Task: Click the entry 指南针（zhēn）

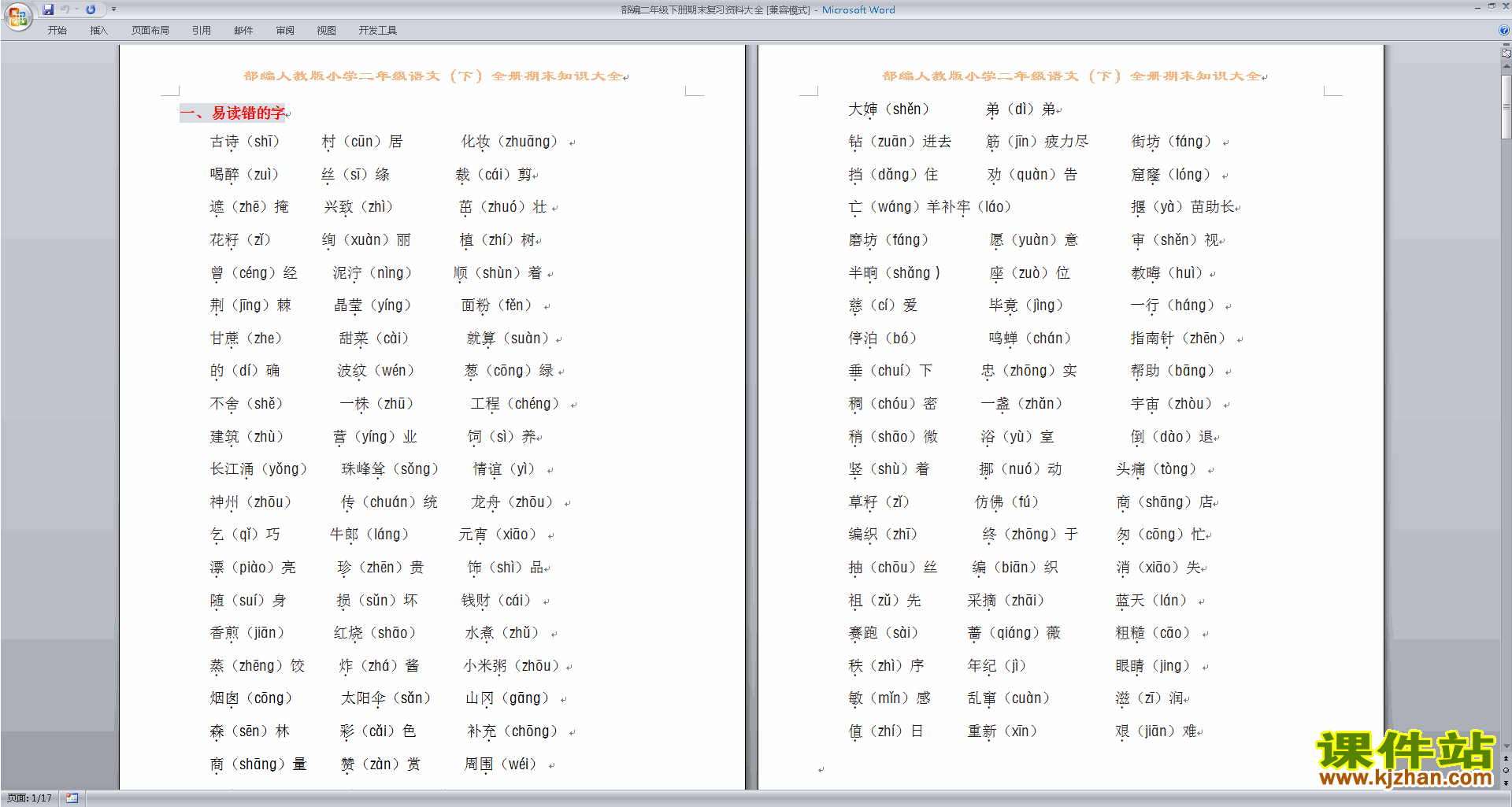Action: point(1179,339)
